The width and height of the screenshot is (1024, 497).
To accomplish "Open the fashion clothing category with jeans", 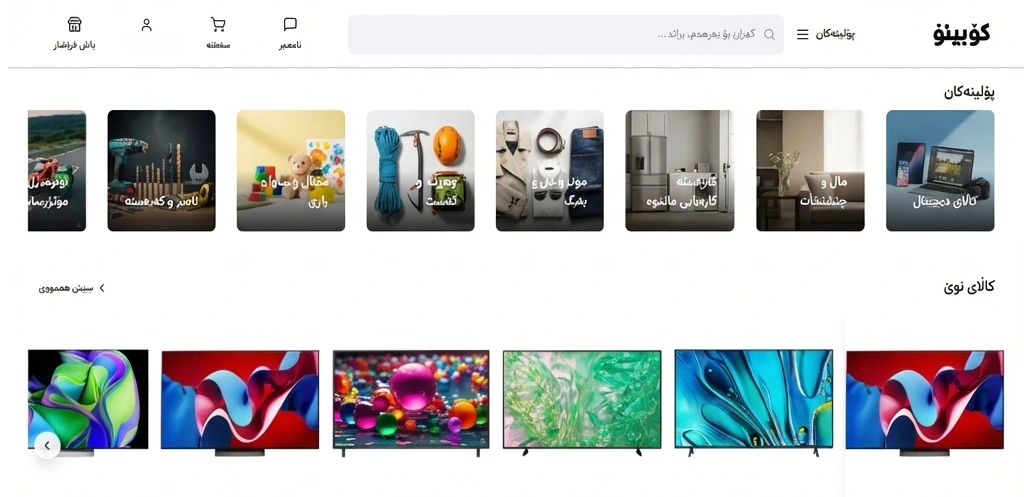I will click(550, 170).
